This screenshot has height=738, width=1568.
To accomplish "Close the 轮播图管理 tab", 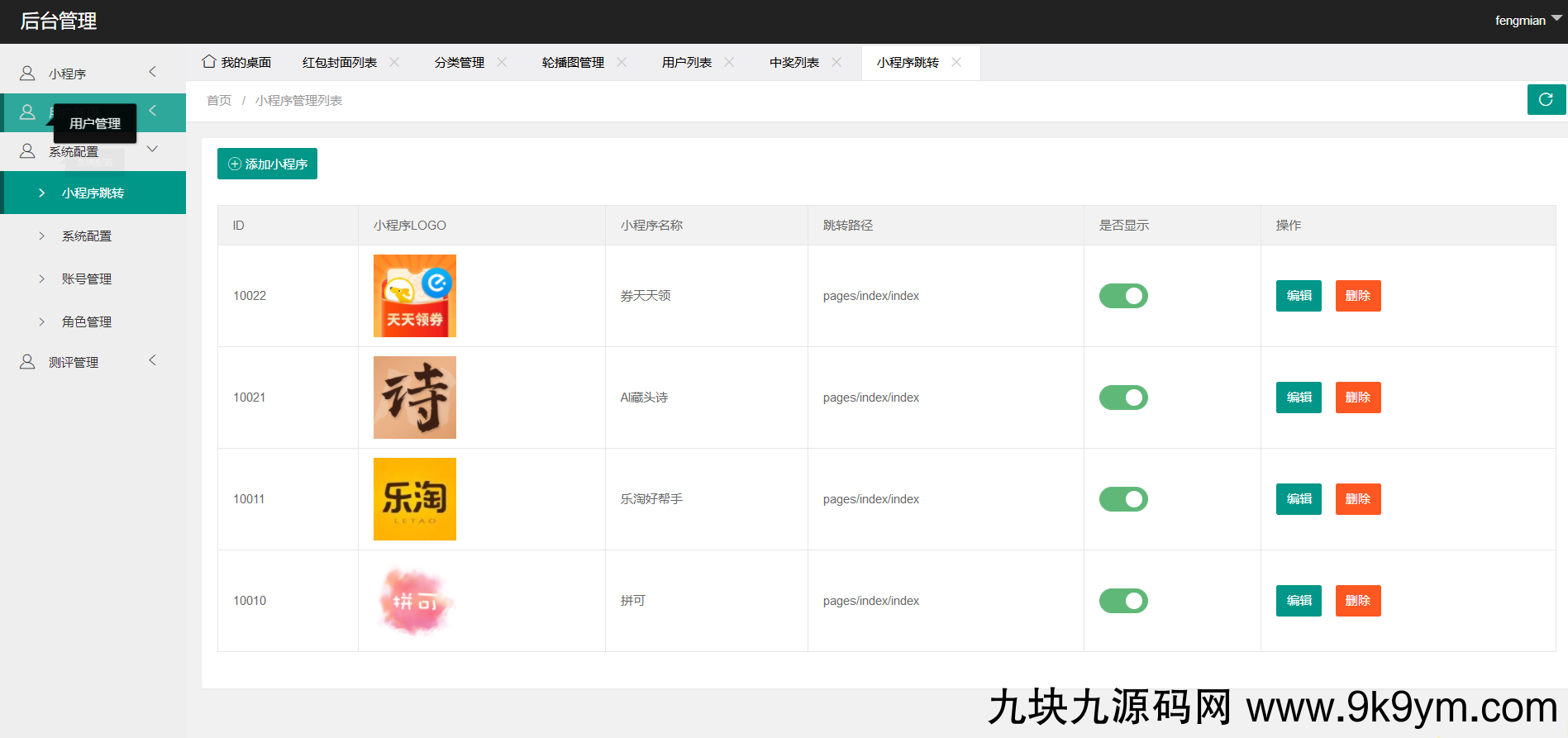I will point(622,62).
